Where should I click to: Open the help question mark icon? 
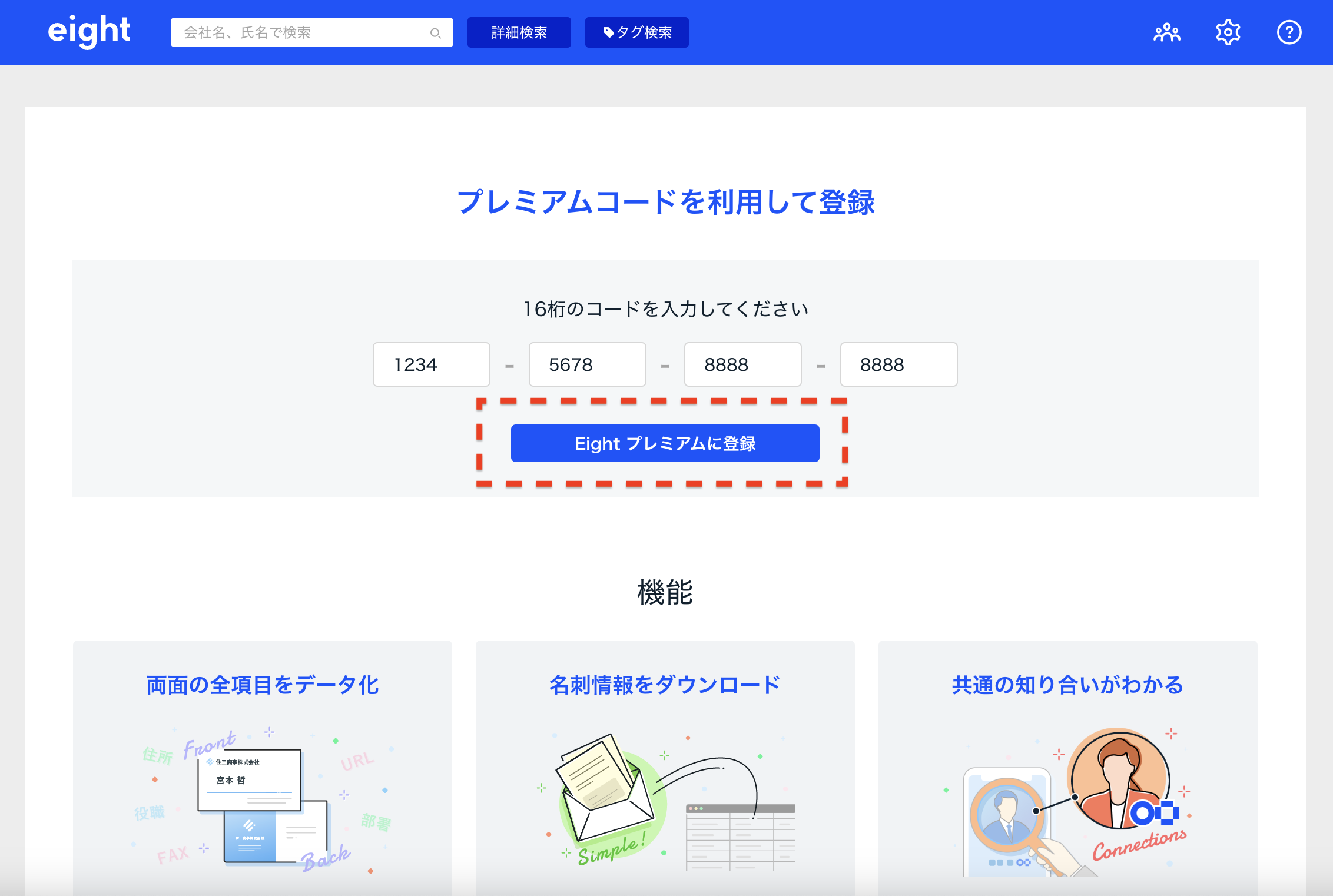click(x=1289, y=32)
